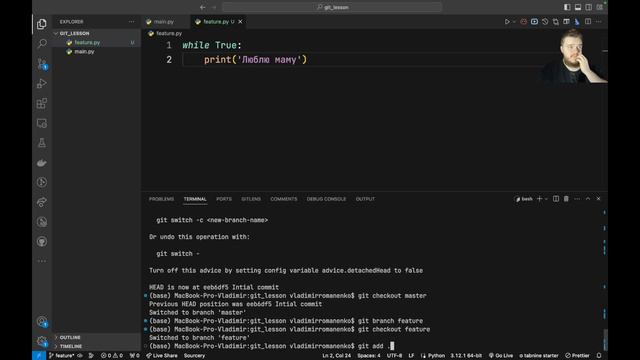
Task: Open the run options dropdown beside the play button
Action: pyautogui.click(x=514, y=22)
